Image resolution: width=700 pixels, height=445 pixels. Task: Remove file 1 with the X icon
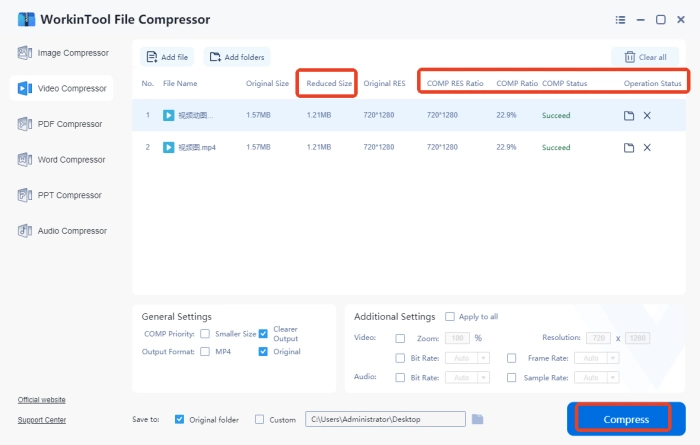[x=647, y=116]
